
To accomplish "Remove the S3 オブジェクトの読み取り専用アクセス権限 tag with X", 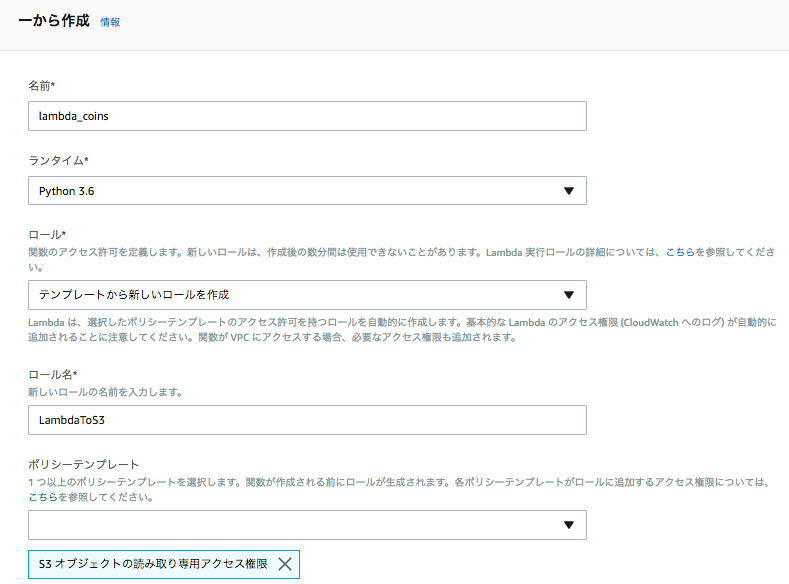I will click(285, 564).
